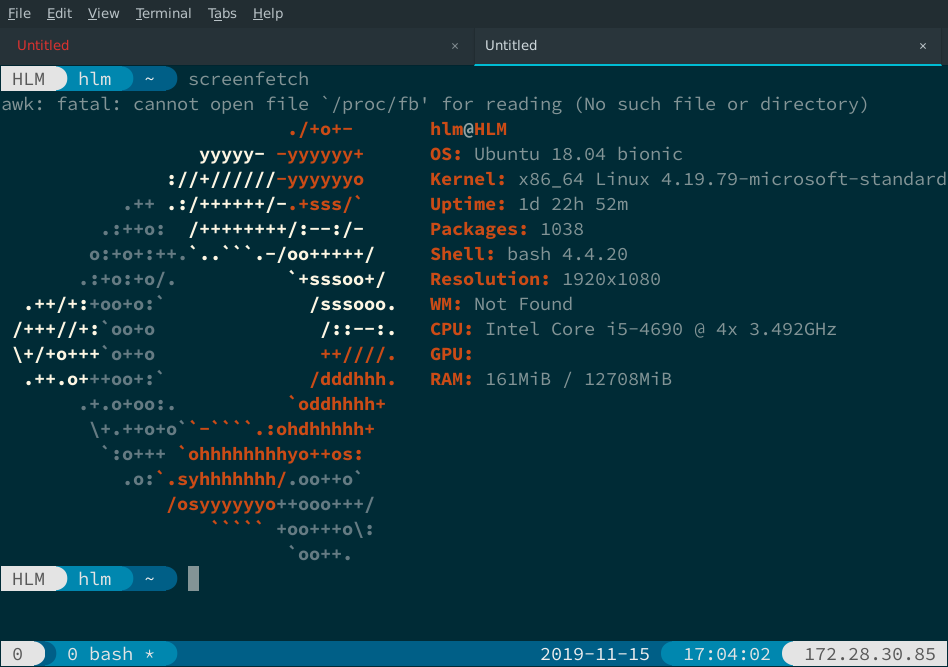
Task: Close the active Untitled tab
Action: point(923,46)
